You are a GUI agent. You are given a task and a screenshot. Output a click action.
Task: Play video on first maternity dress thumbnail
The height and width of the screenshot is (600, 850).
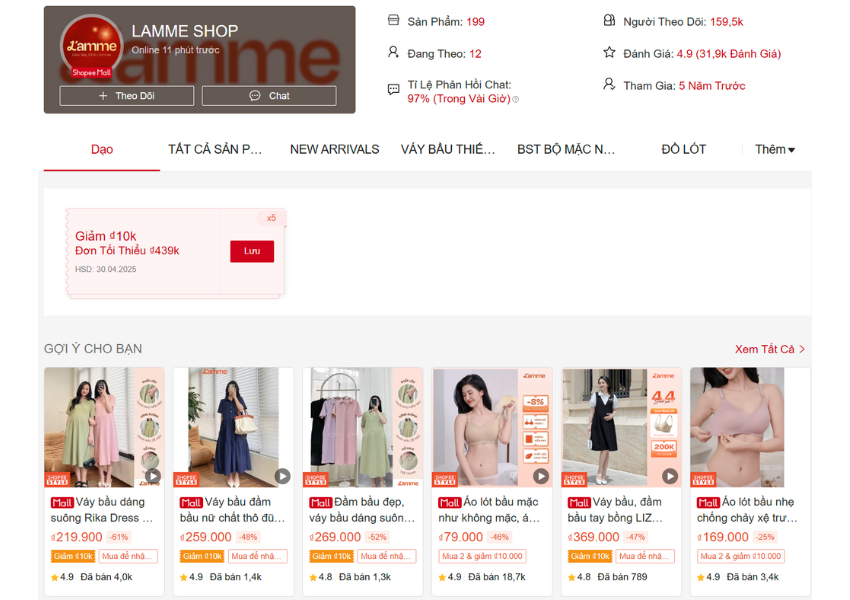pos(153,476)
